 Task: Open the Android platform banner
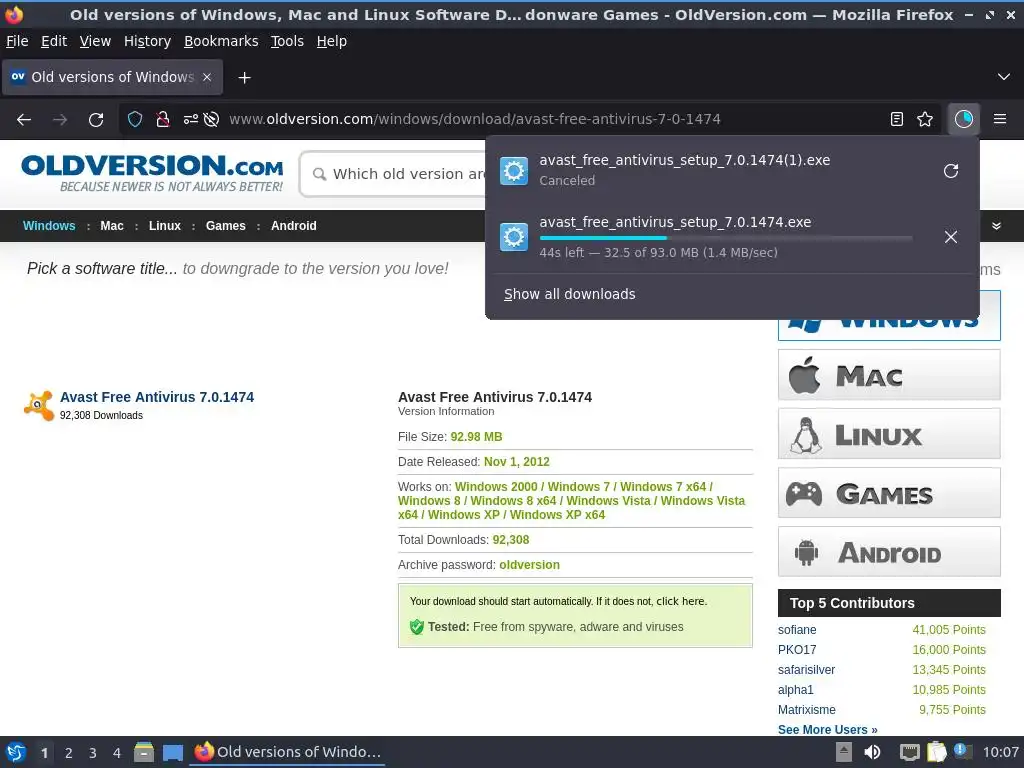coord(889,552)
